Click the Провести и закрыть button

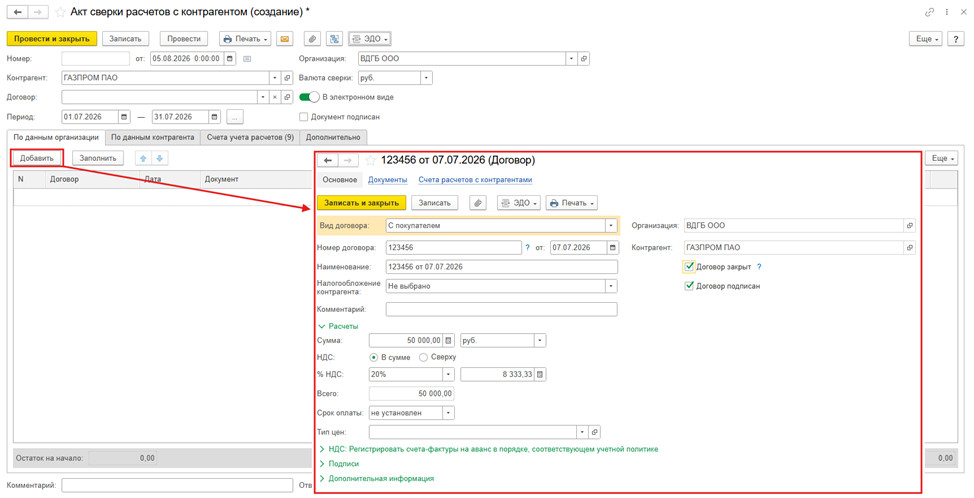tap(52, 38)
